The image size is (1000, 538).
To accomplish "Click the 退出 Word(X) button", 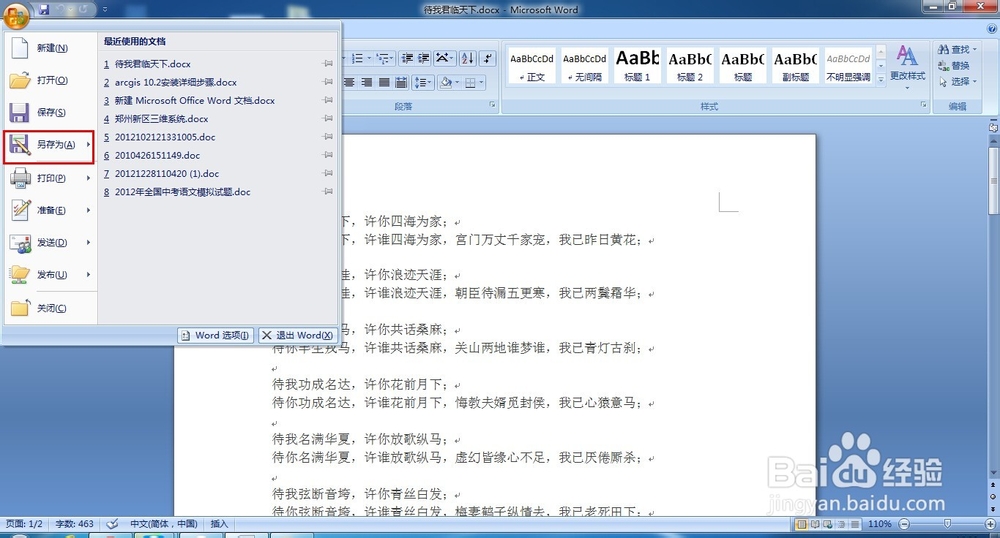I will coord(297,335).
